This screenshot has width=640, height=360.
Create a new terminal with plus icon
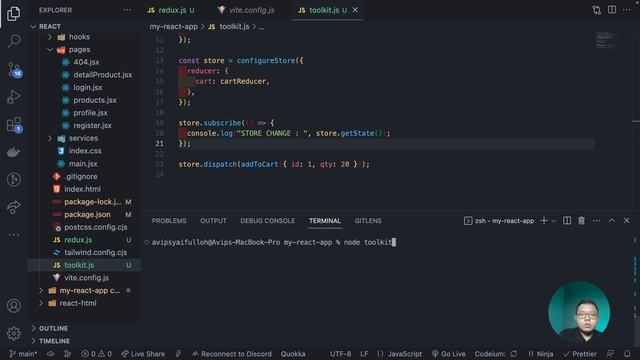pyautogui.click(x=544, y=220)
